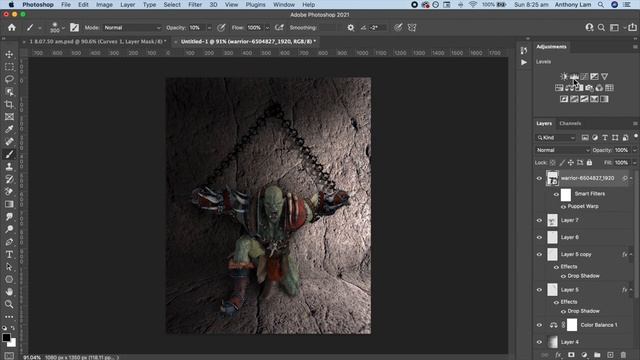Open brush settings gear in options bar
This screenshot has height=360, width=640.
pos(351,28)
